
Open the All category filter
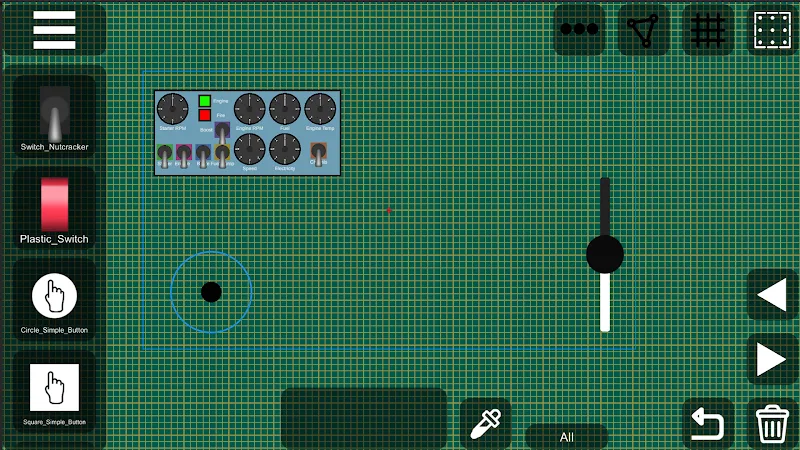pyautogui.click(x=566, y=437)
